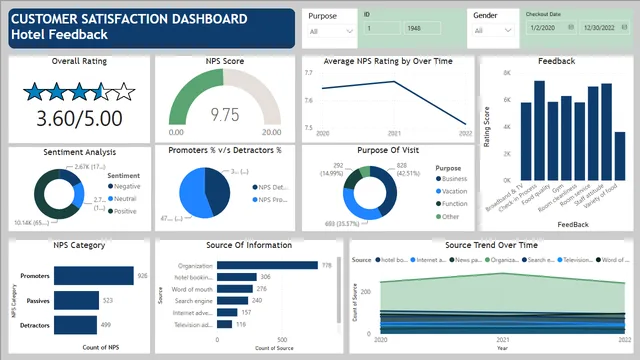Select Negative in the Sentiment legend
640x360 pixels.
[x=124, y=187]
